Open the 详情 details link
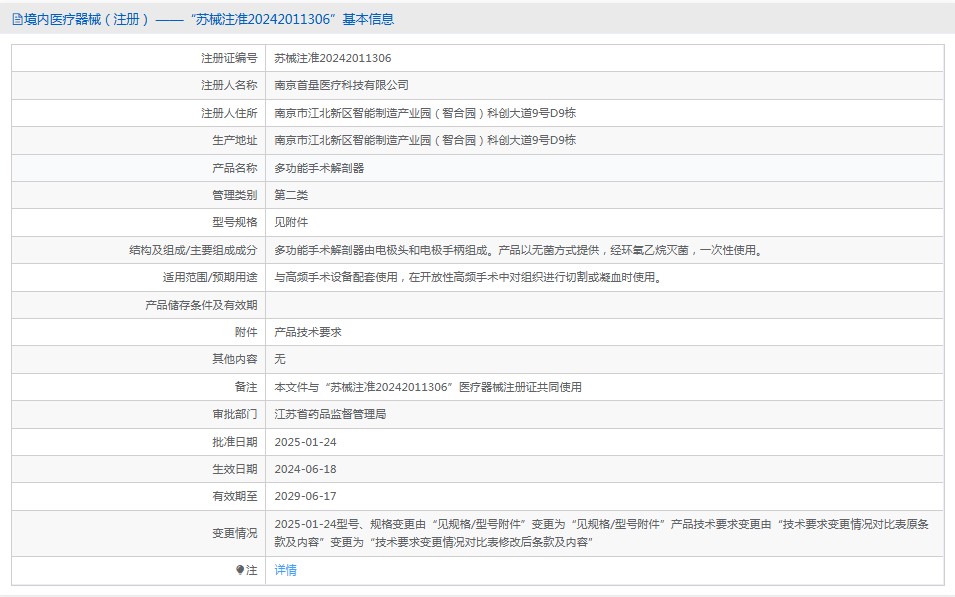This screenshot has width=955, height=597. point(286,570)
